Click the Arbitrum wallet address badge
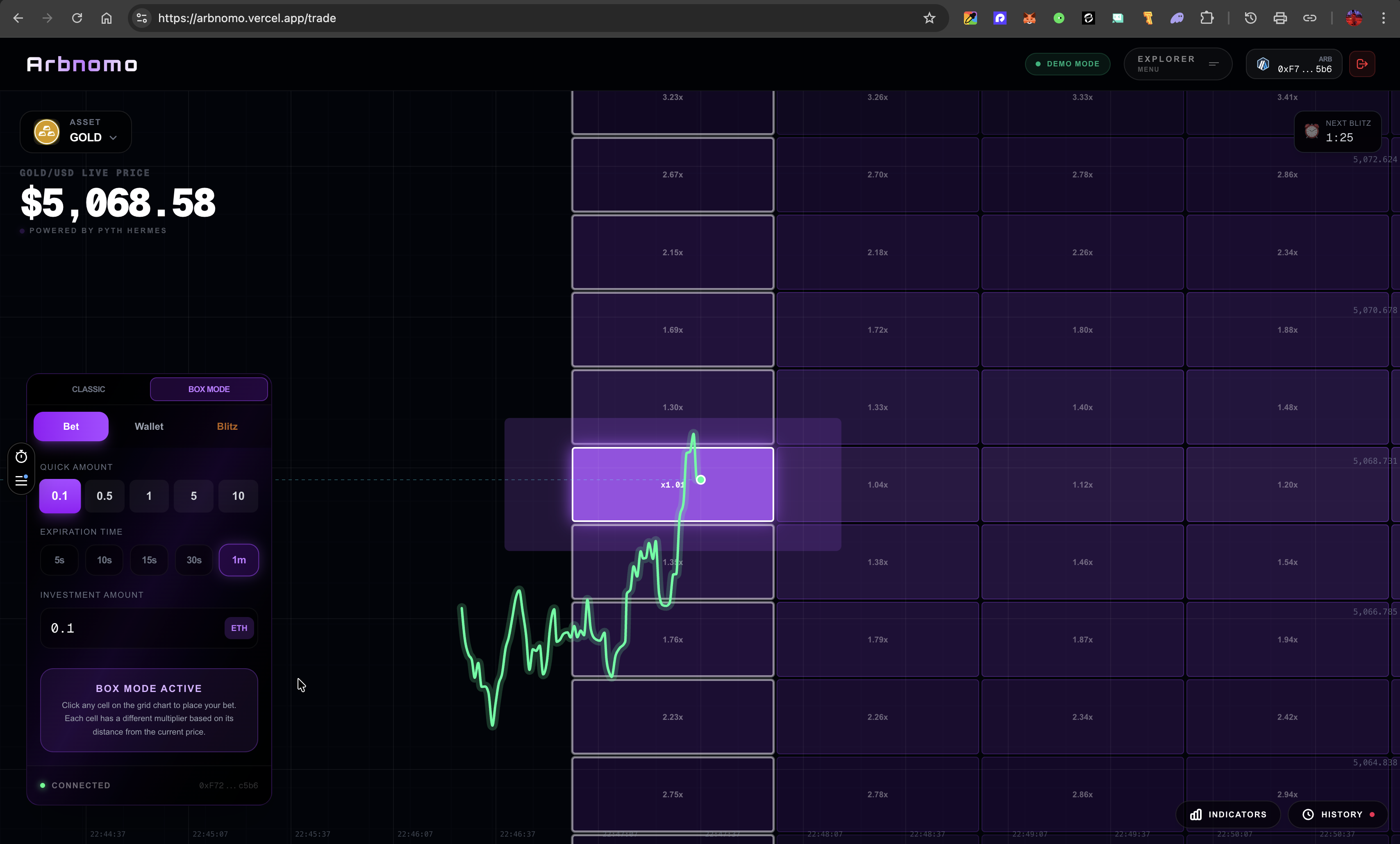Image resolution: width=1400 pixels, height=844 pixels. 1294,64
